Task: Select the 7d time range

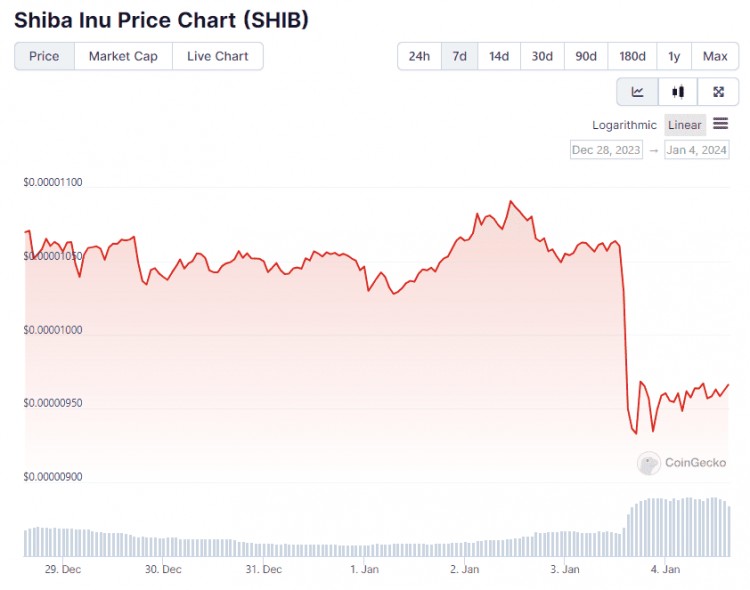Action: [x=459, y=56]
